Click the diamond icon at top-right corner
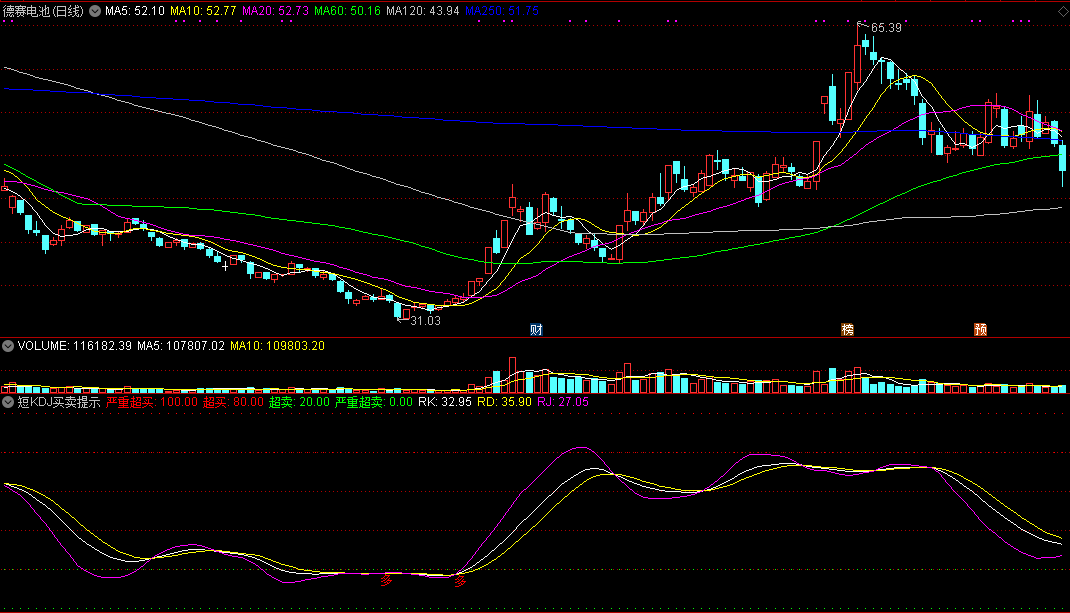Image resolution: width=1070 pixels, height=613 pixels. 1063,12
